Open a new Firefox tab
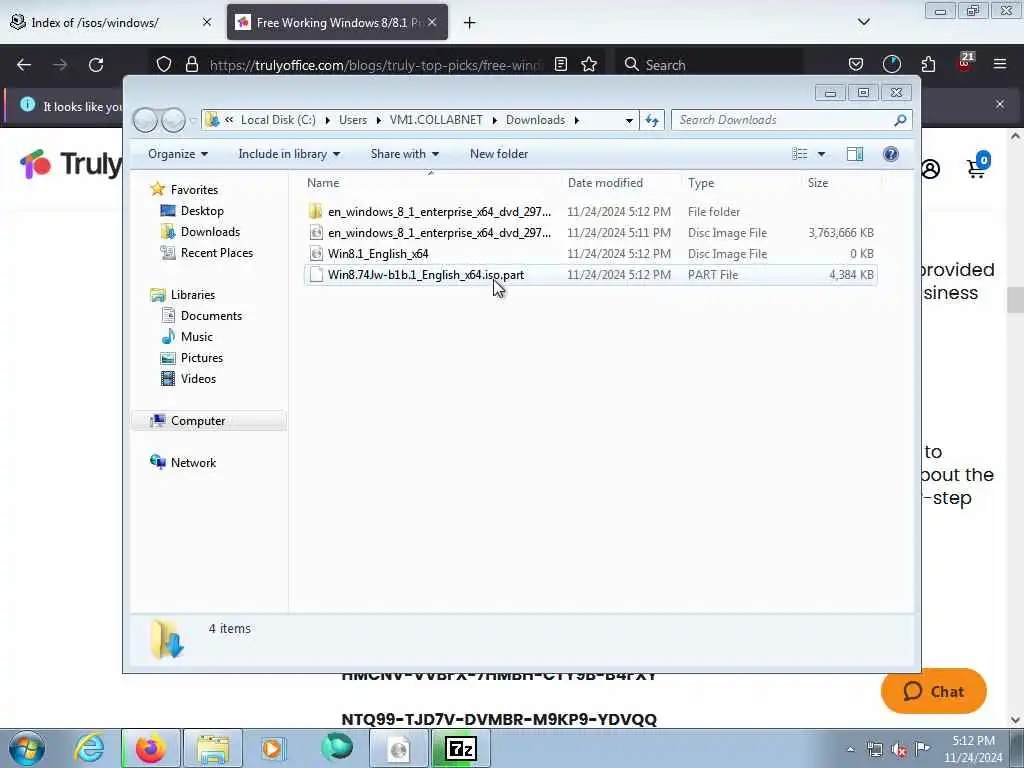This screenshot has height=768, width=1024. pos(470,23)
